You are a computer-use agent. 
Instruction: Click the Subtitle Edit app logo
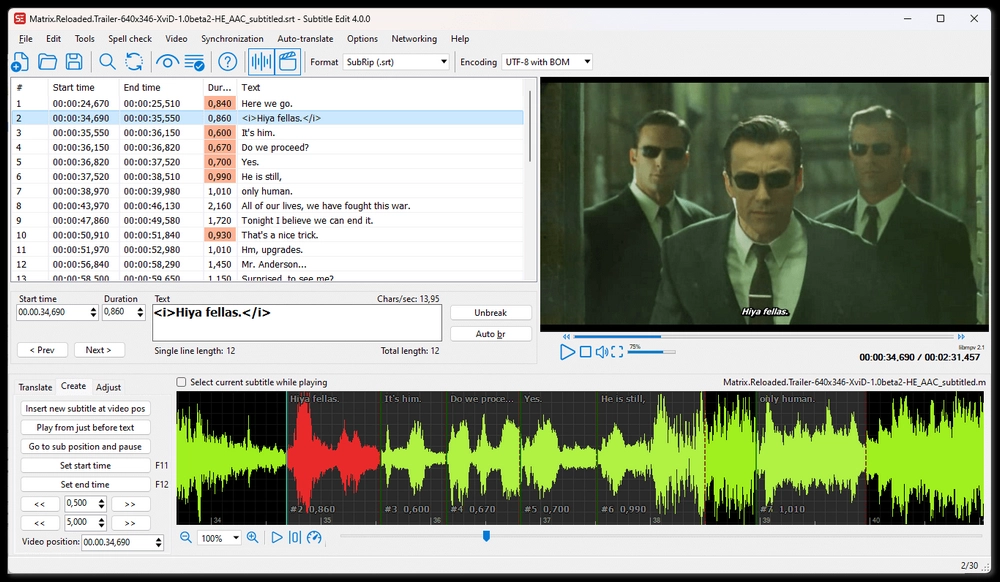click(x=20, y=18)
